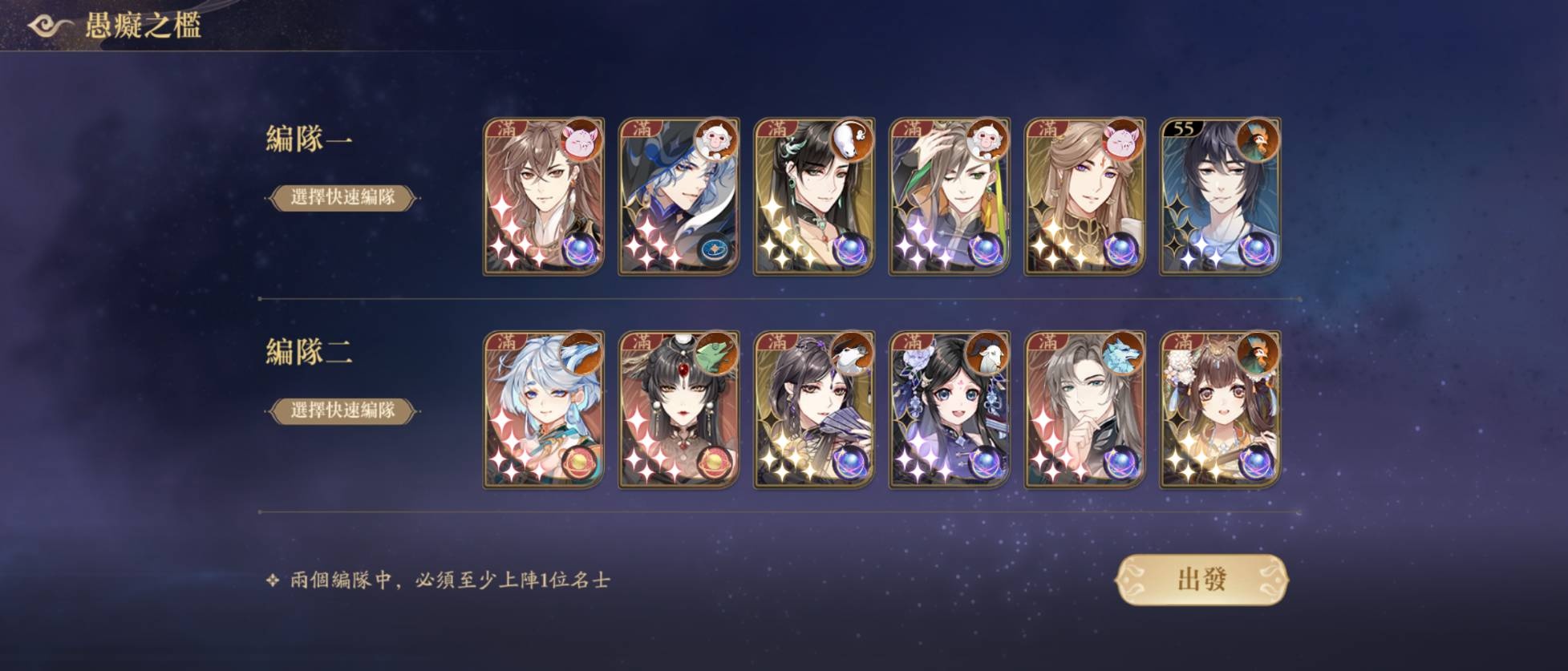Click the pink pig pet icon on first card

[x=581, y=140]
